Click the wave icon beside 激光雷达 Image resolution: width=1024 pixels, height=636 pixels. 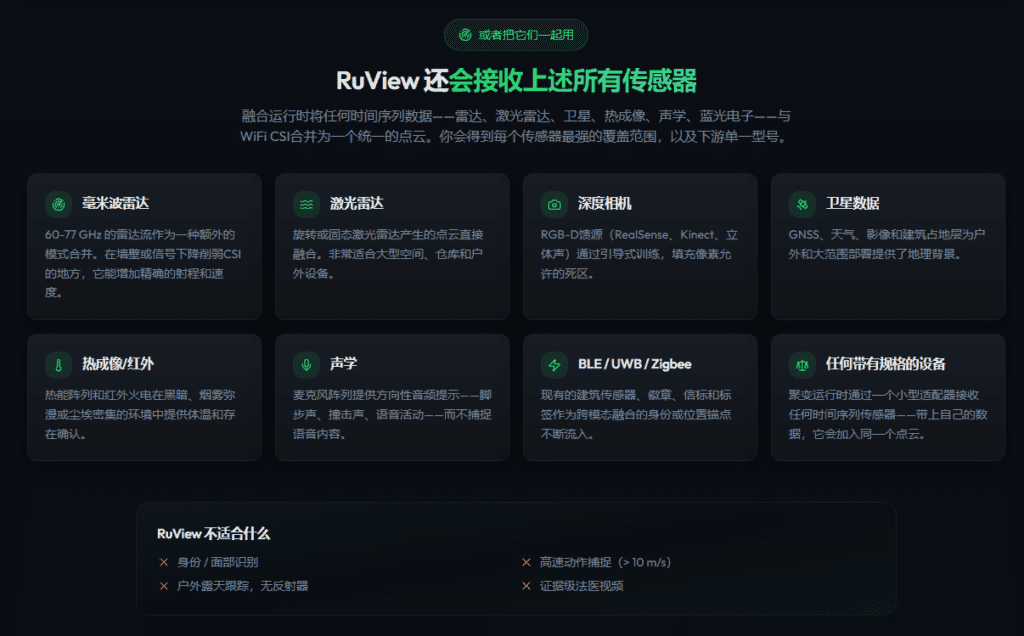point(306,204)
